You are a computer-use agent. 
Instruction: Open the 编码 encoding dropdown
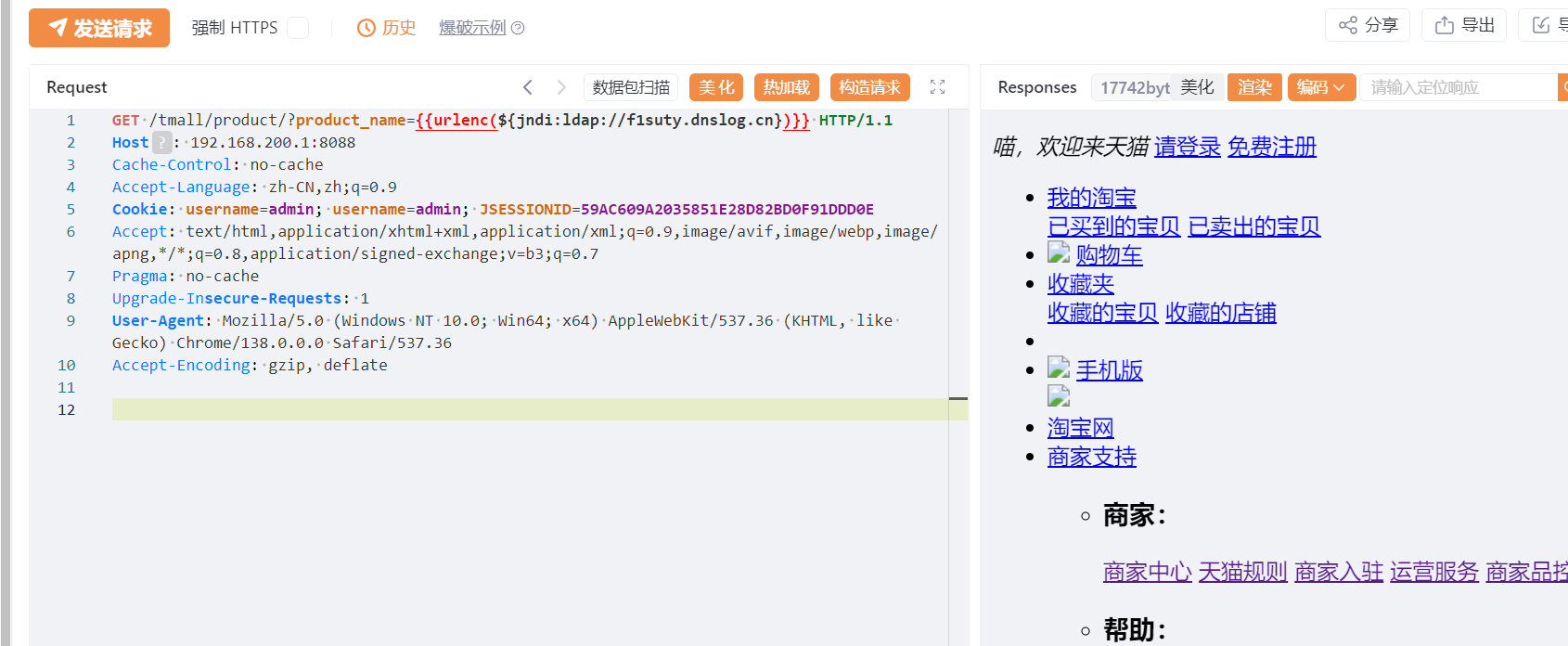(x=1321, y=87)
